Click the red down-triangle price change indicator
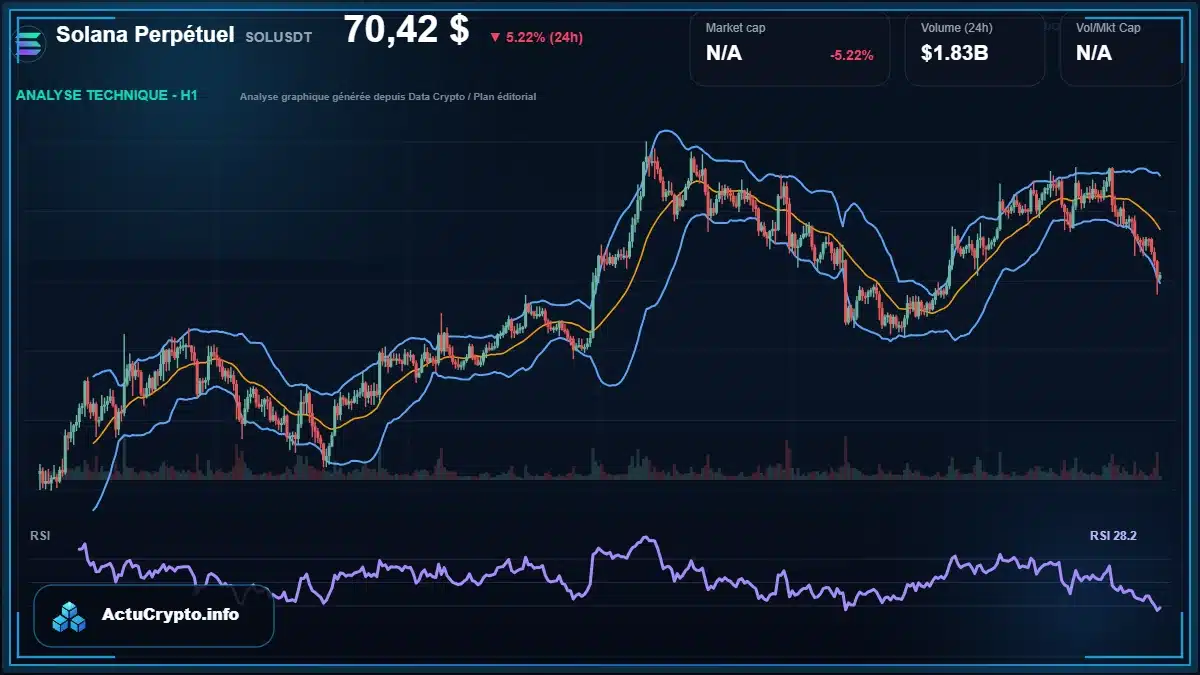The image size is (1200, 675). 495,38
